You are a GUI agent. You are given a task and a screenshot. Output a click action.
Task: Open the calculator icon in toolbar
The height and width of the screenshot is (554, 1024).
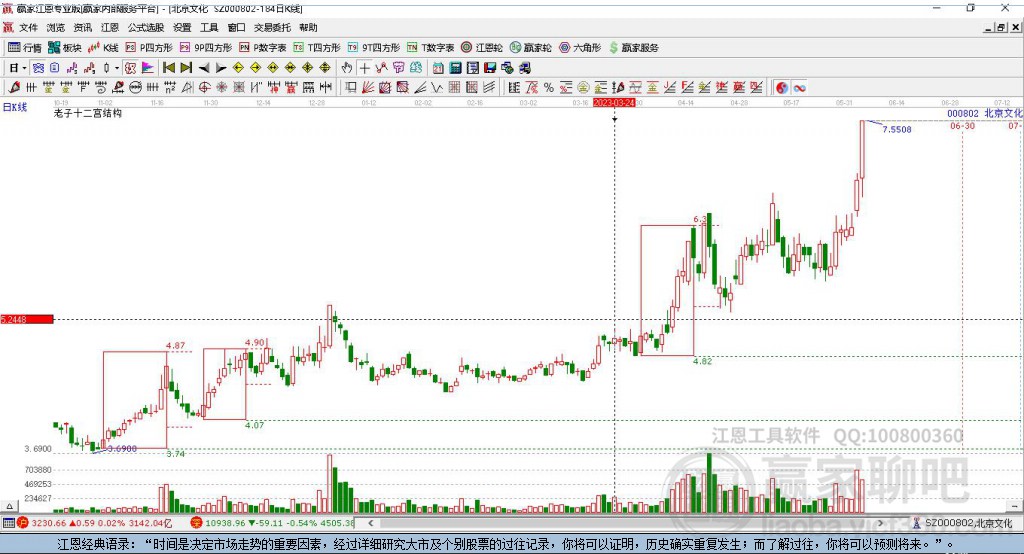(455, 68)
